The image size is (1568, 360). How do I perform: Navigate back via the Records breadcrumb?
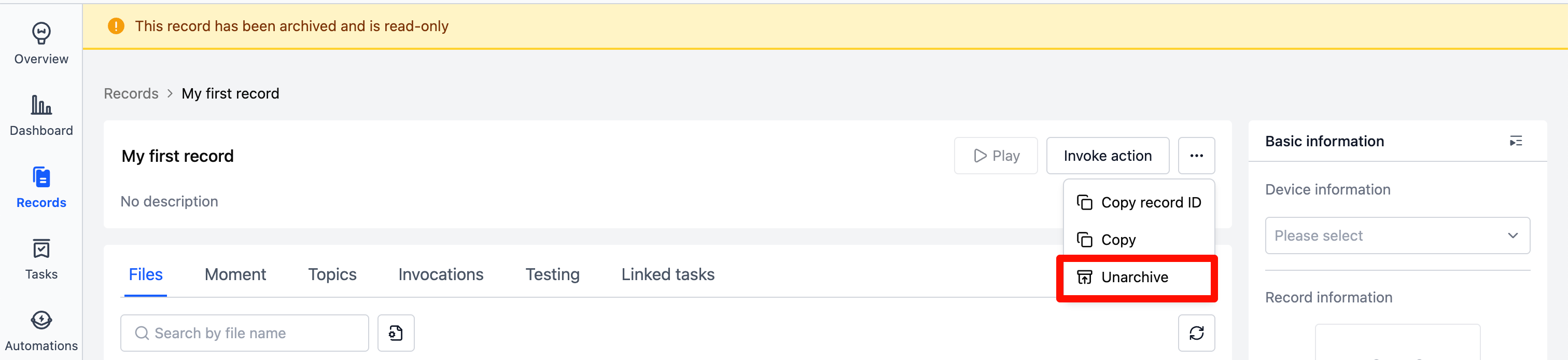[x=131, y=93]
